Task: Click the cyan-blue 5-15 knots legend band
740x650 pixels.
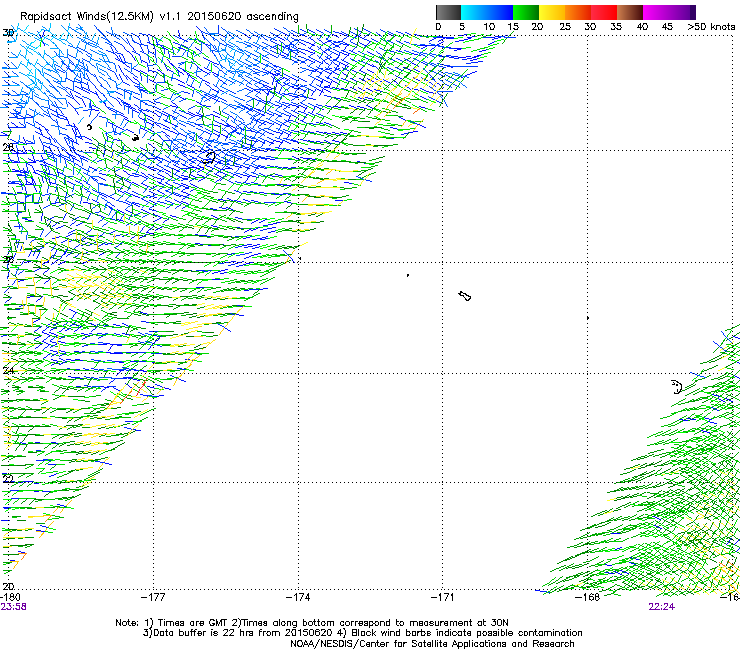Action: coord(487,12)
